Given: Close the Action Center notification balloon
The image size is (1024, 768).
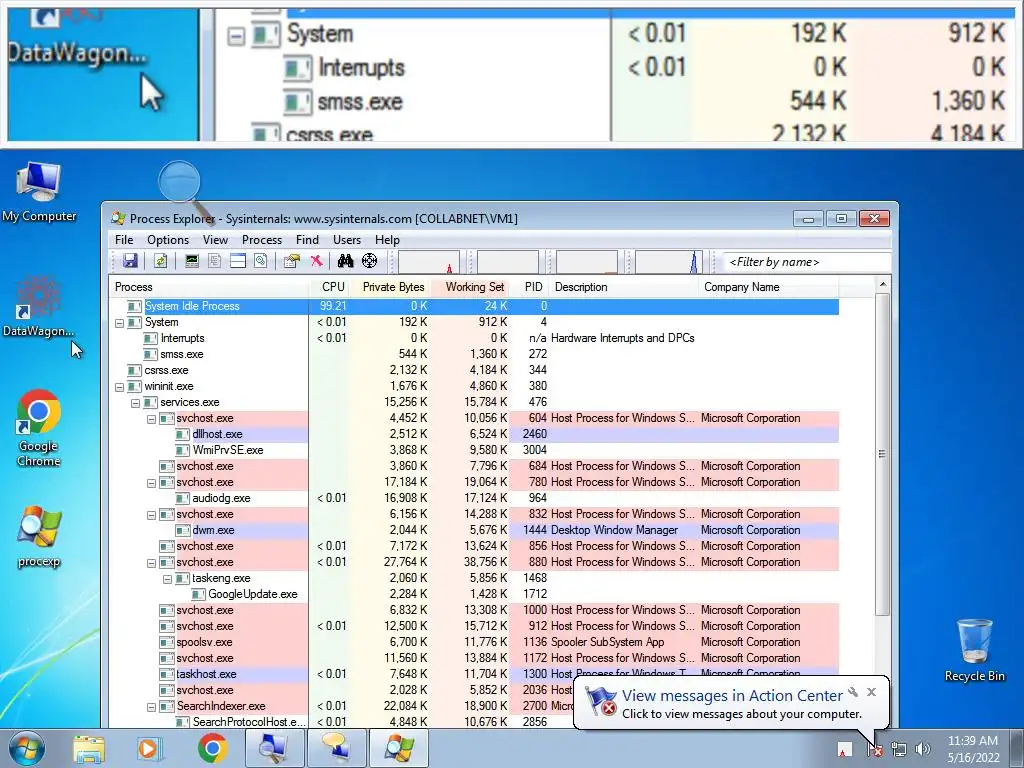Looking at the screenshot, I should 871,692.
